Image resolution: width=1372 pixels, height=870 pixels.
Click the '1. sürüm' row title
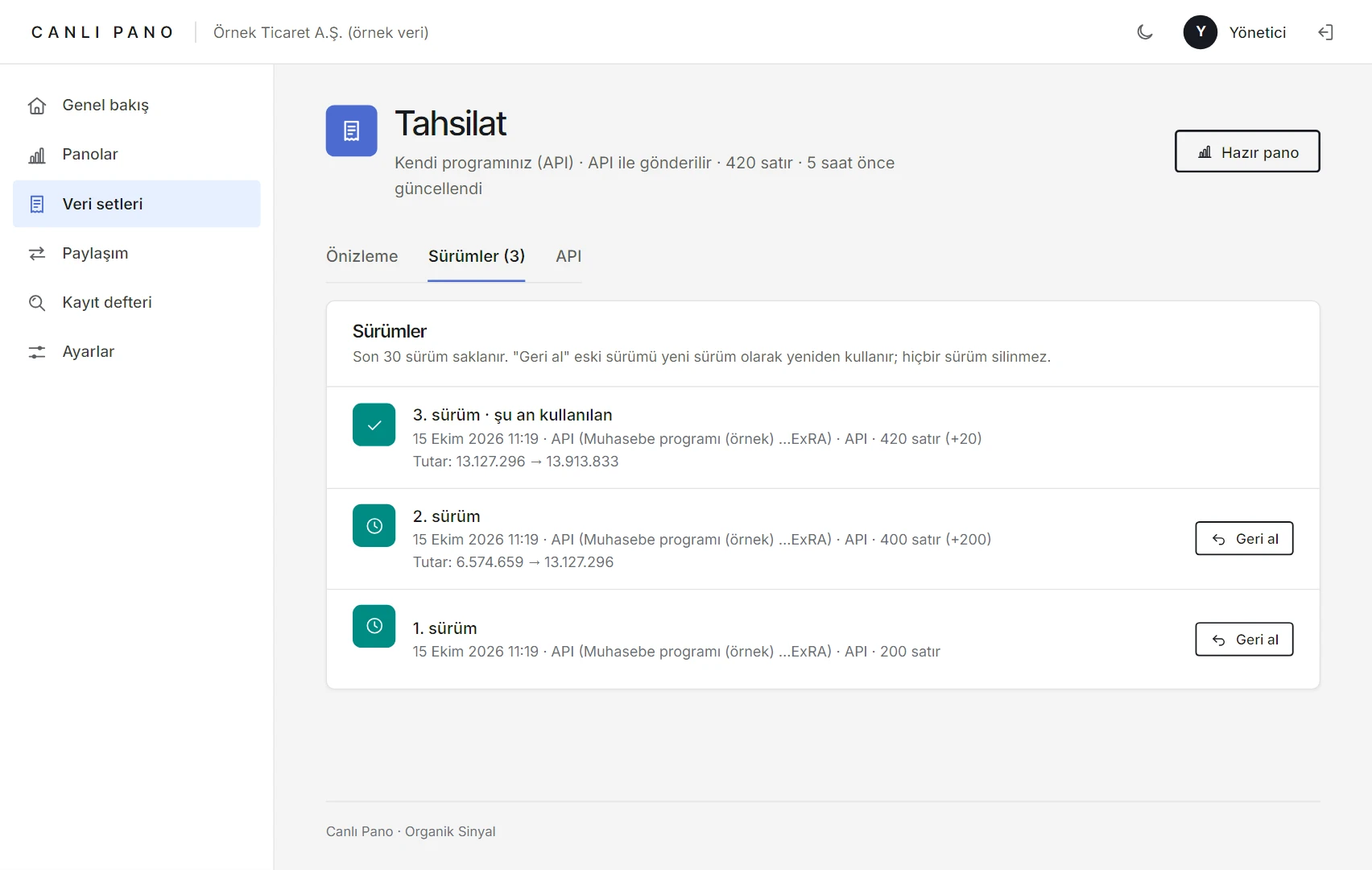(x=444, y=628)
